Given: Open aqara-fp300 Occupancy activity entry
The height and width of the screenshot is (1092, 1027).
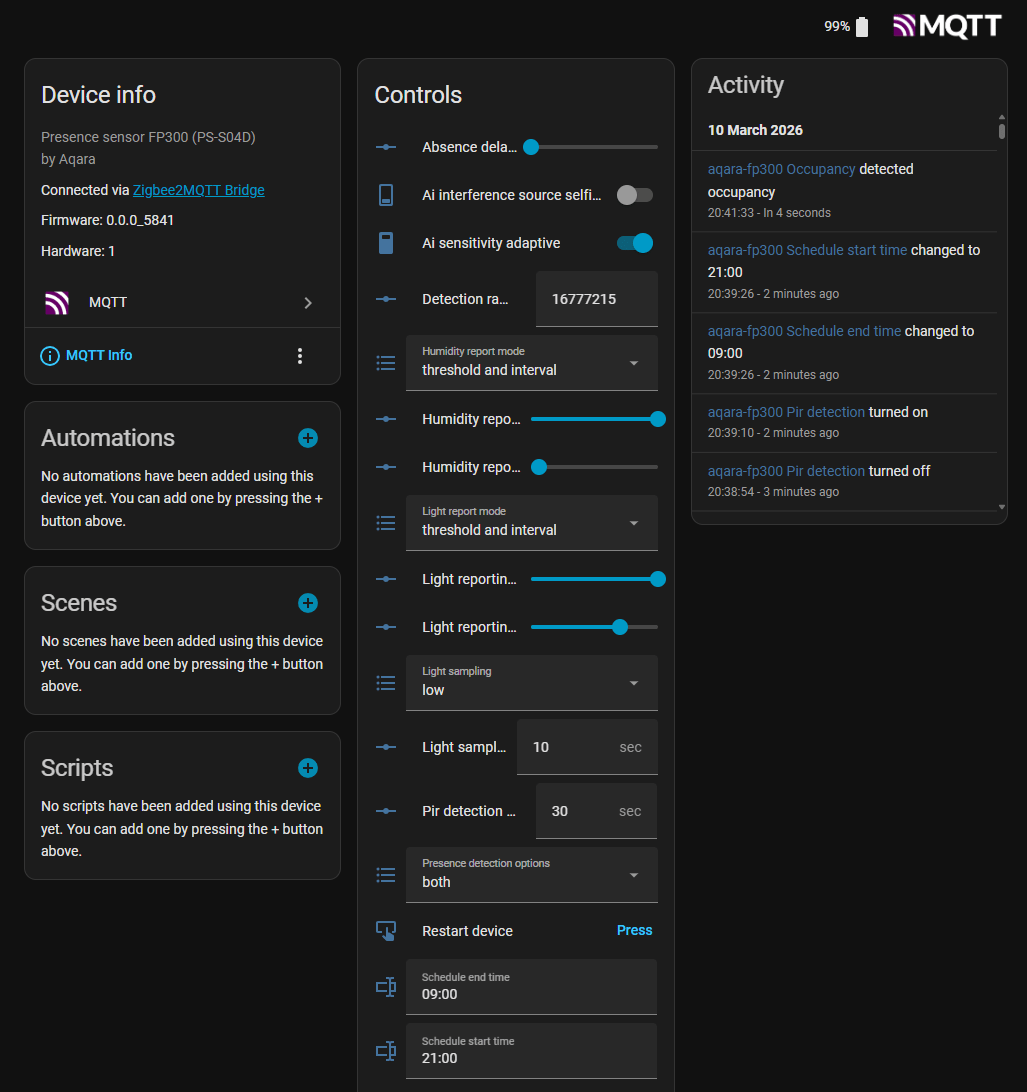Looking at the screenshot, I should click(781, 170).
